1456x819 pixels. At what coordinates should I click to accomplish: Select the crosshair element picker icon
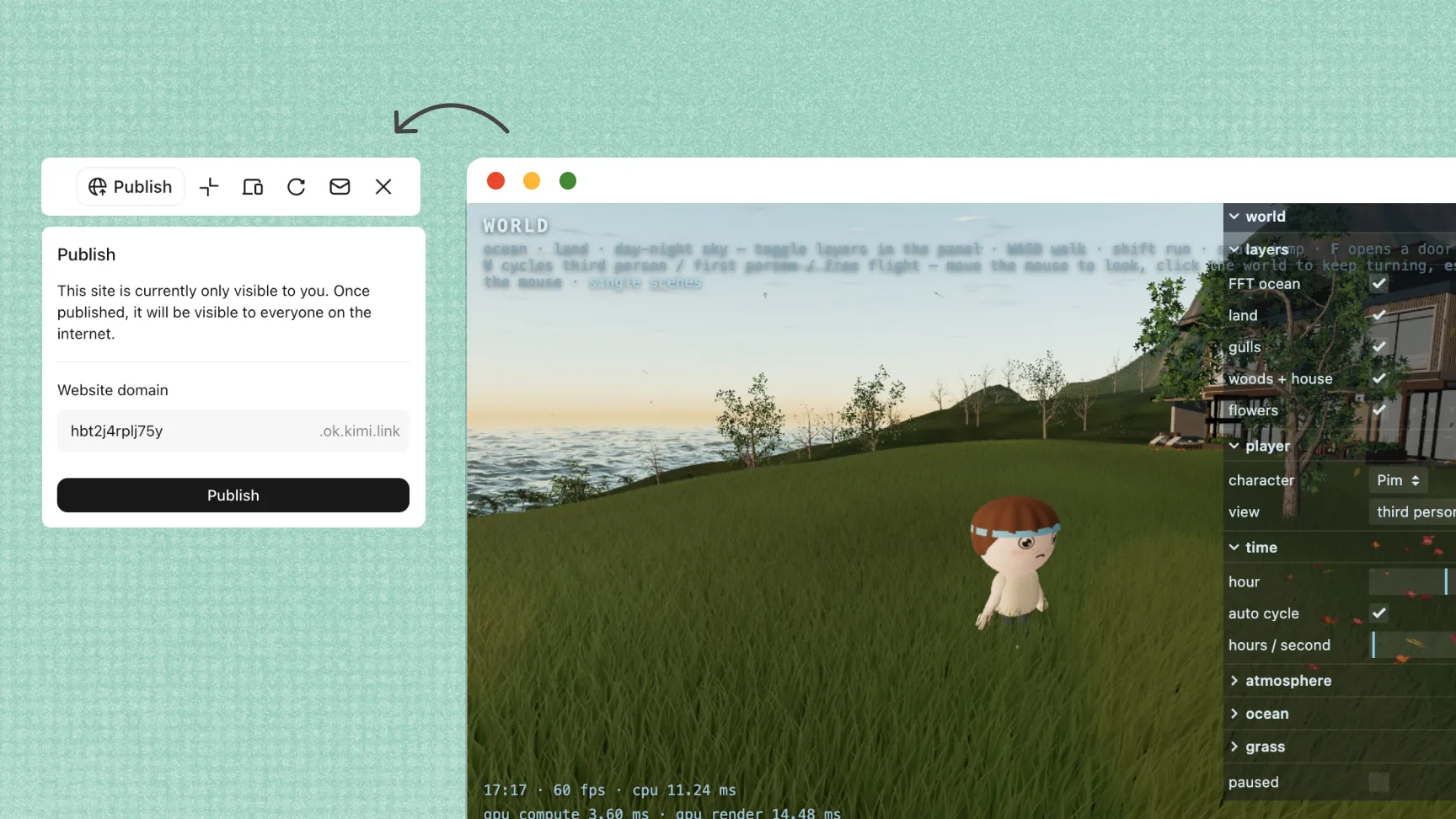pyautogui.click(x=209, y=187)
